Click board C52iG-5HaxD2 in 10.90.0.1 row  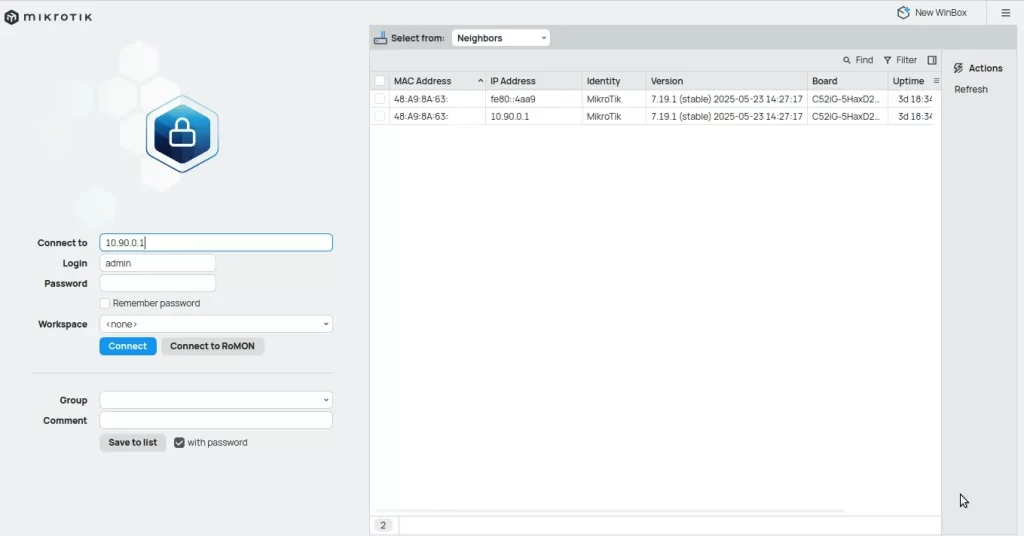846,116
